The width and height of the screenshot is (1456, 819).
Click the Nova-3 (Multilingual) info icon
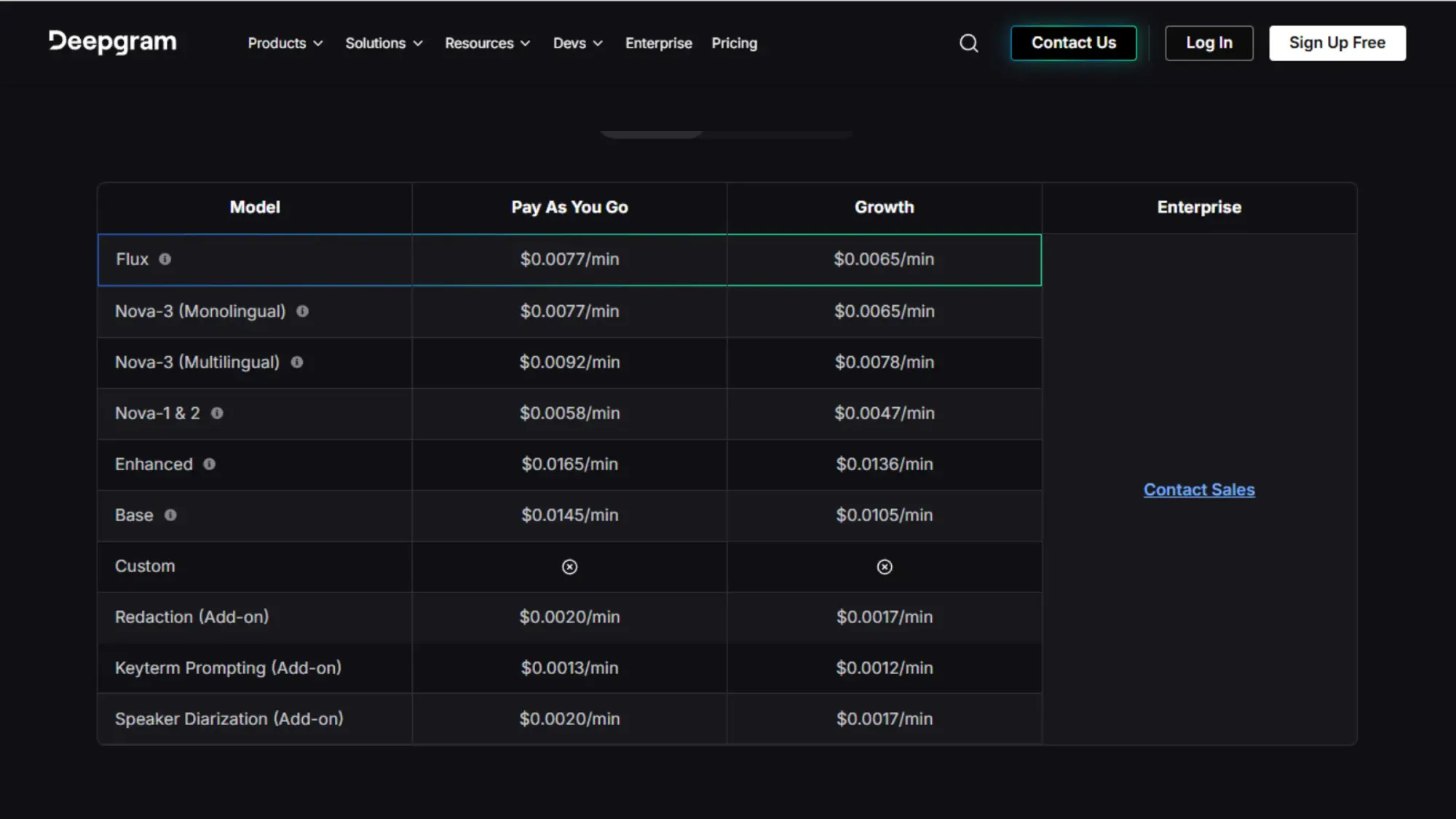pos(296,362)
